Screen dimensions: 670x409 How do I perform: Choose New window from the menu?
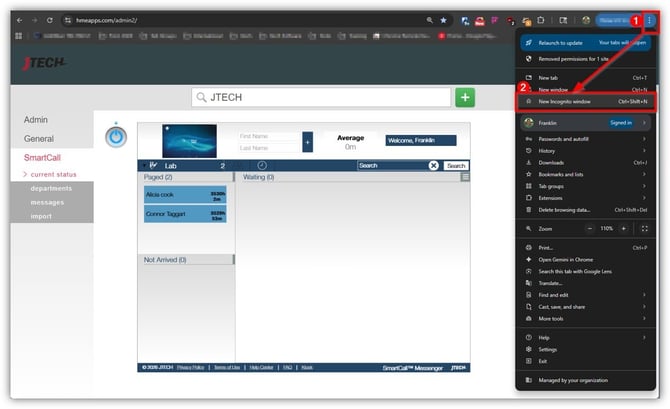click(x=585, y=90)
